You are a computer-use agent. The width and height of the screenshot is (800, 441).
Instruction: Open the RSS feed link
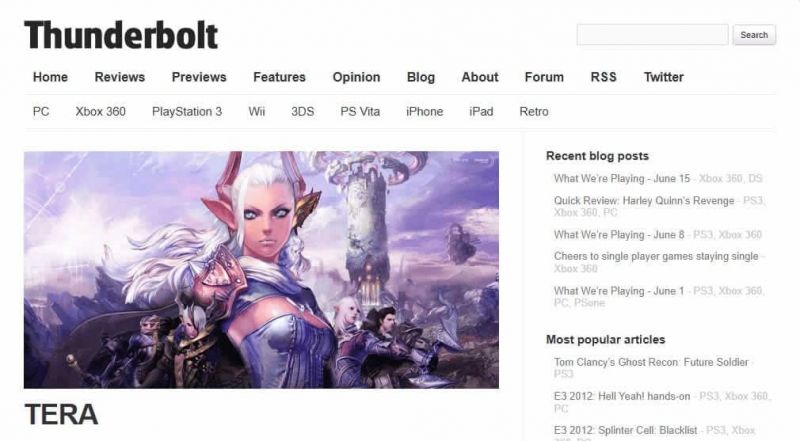point(604,77)
